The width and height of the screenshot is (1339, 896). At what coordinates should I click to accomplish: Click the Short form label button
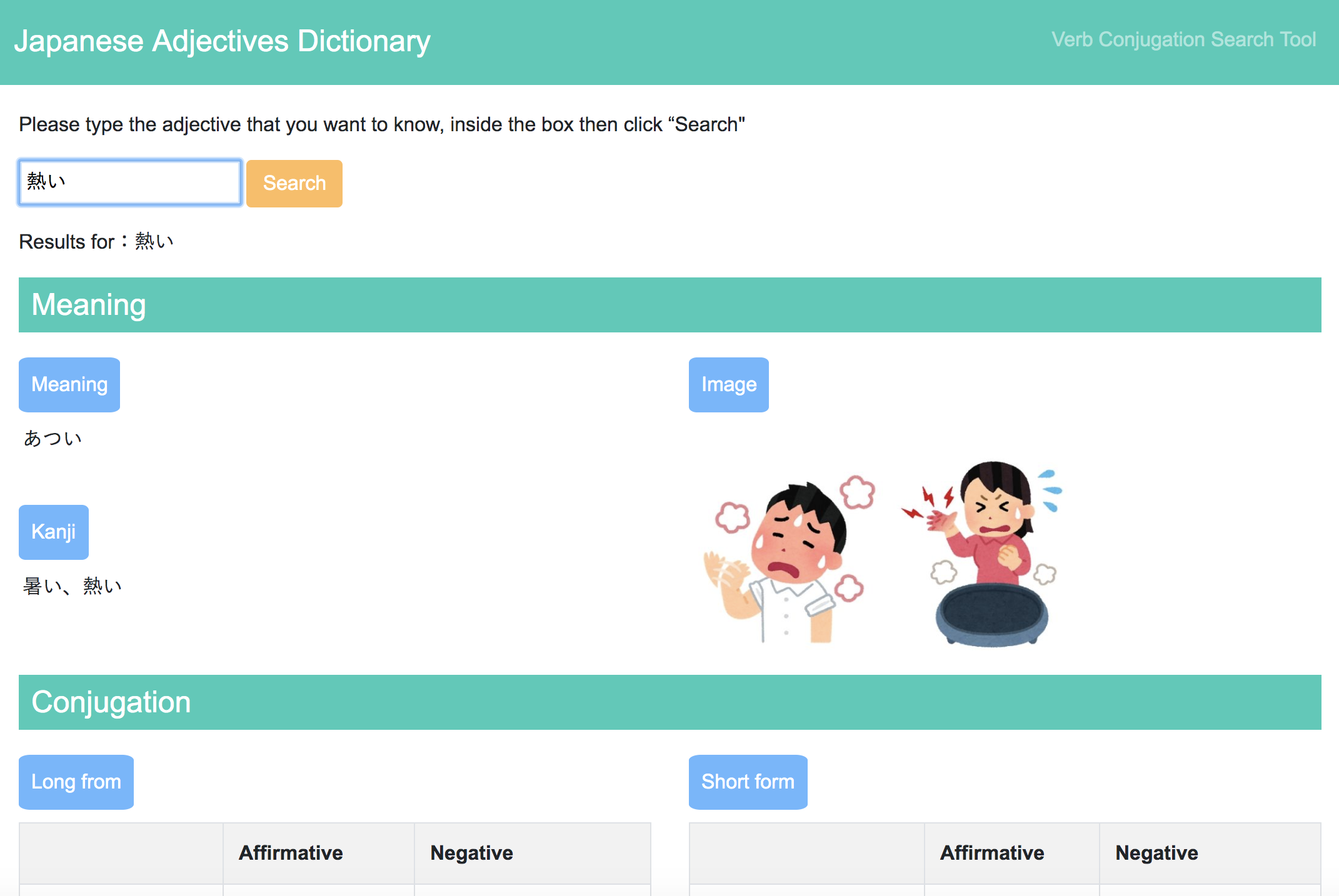(748, 782)
